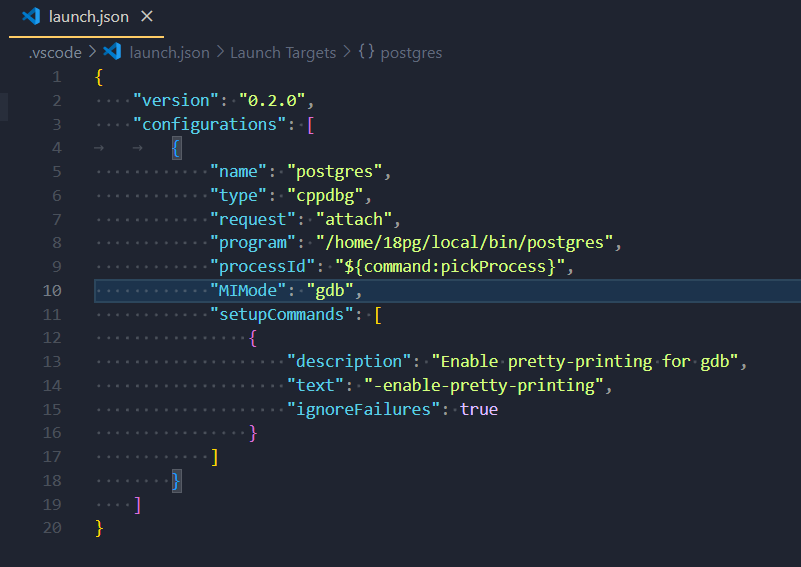Place cursor on "version" key
Screen dimensions: 801x567
[x=176, y=101]
